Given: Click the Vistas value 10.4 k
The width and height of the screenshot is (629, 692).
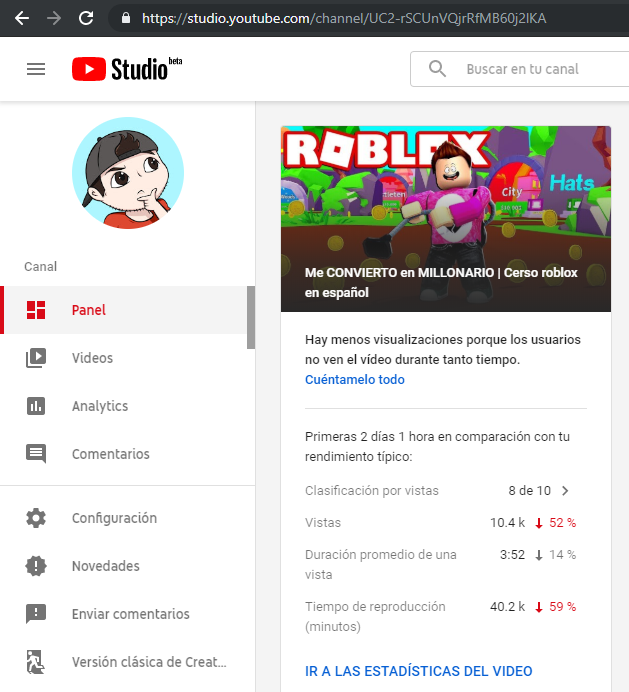Looking at the screenshot, I should (x=507, y=523).
